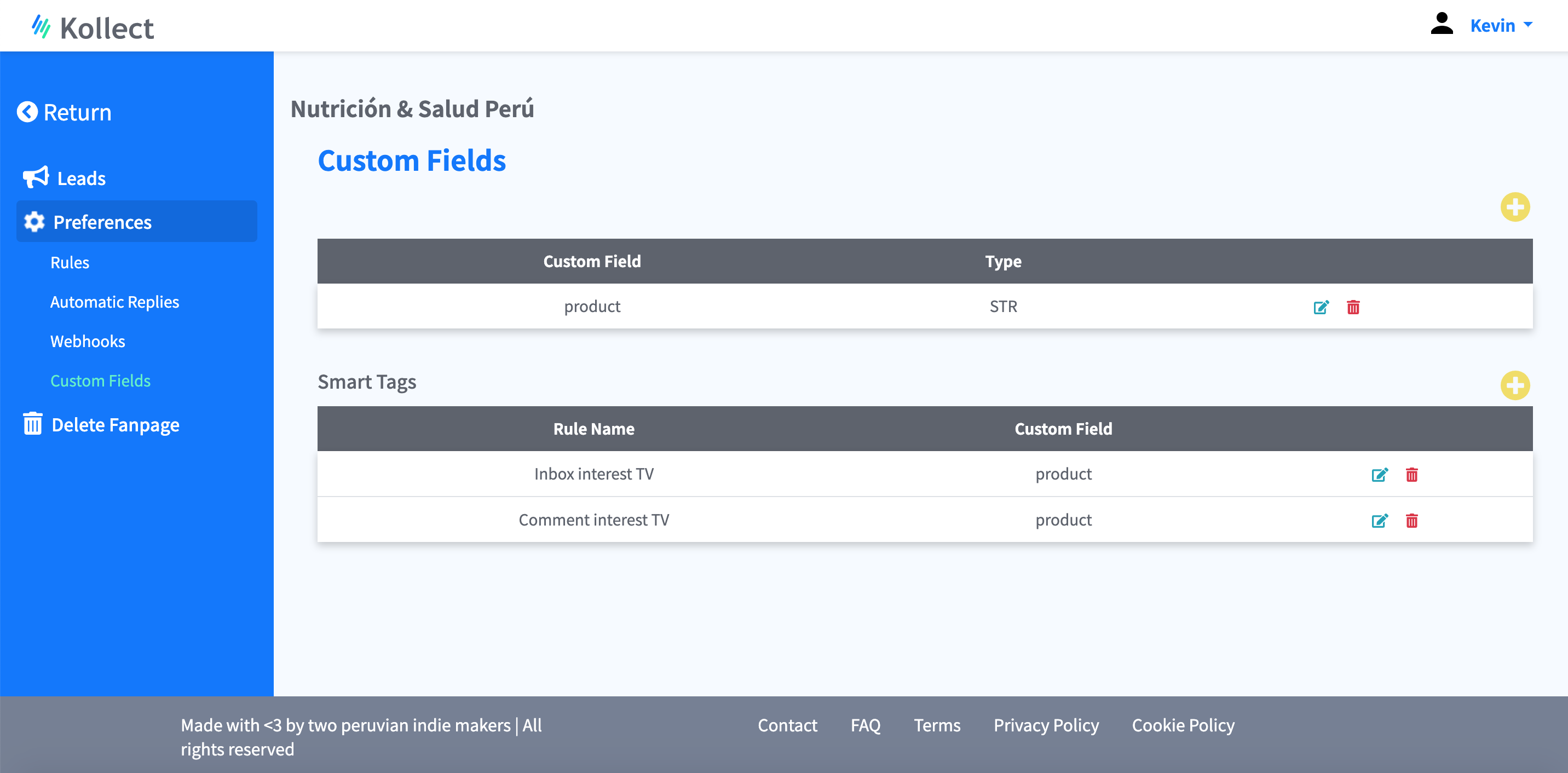This screenshot has height=773, width=1568.
Task: Open the Kevin user dropdown
Action: (1500, 26)
